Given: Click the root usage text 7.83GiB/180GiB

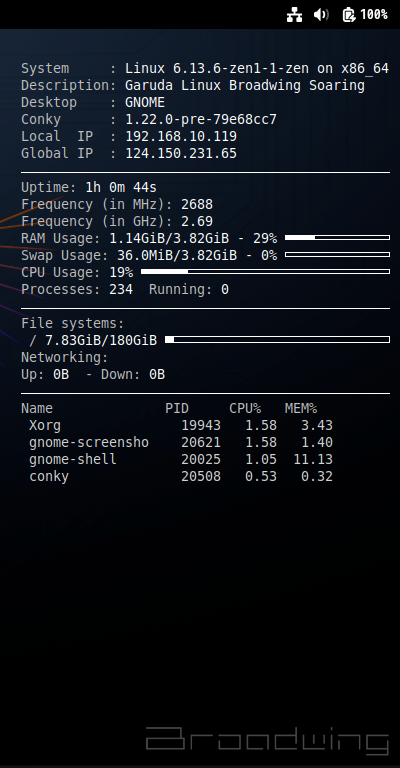Looking at the screenshot, I should click(x=101, y=340).
